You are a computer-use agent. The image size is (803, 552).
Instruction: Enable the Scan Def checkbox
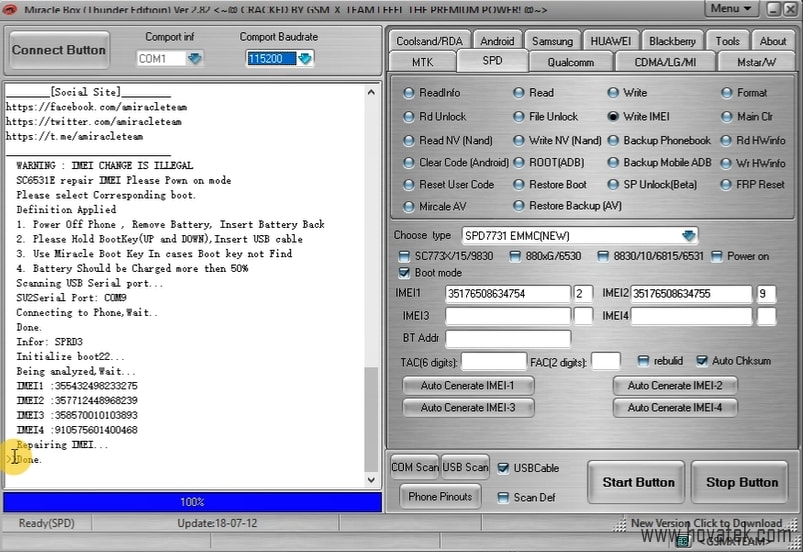(503, 498)
